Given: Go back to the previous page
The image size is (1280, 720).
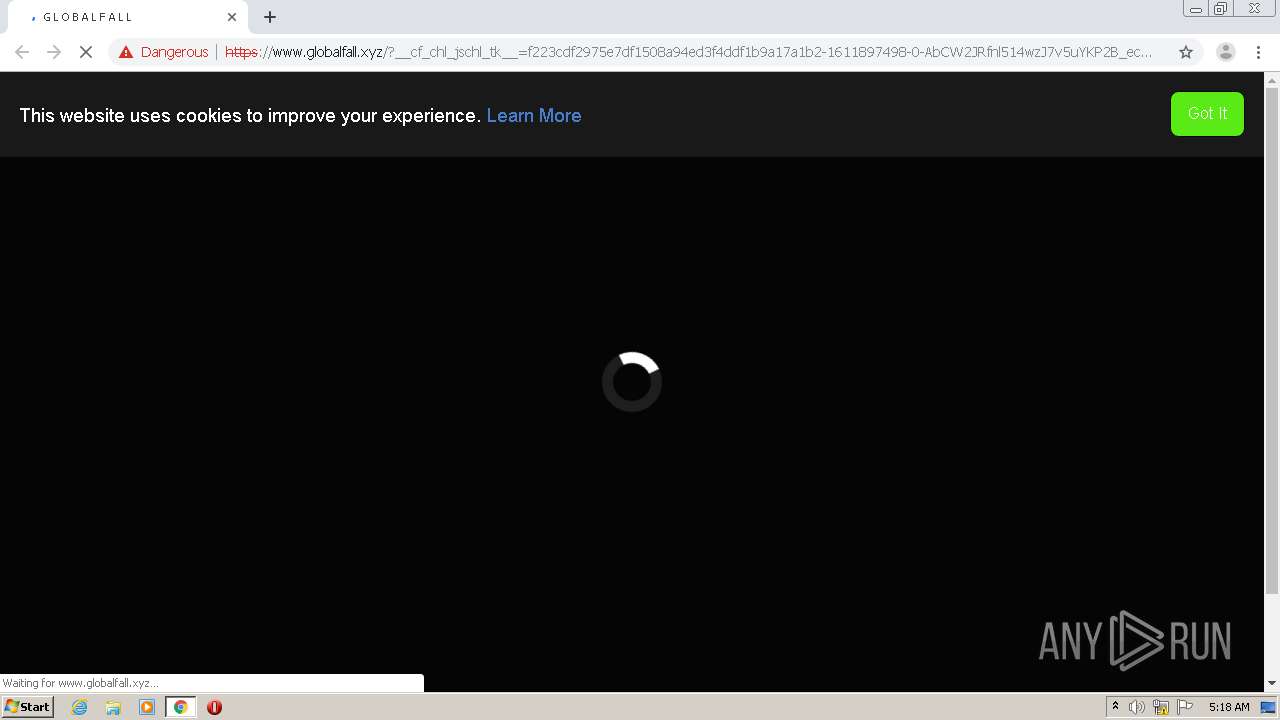Looking at the screenshot, I should pyautogui.click(x=22, y=52).
